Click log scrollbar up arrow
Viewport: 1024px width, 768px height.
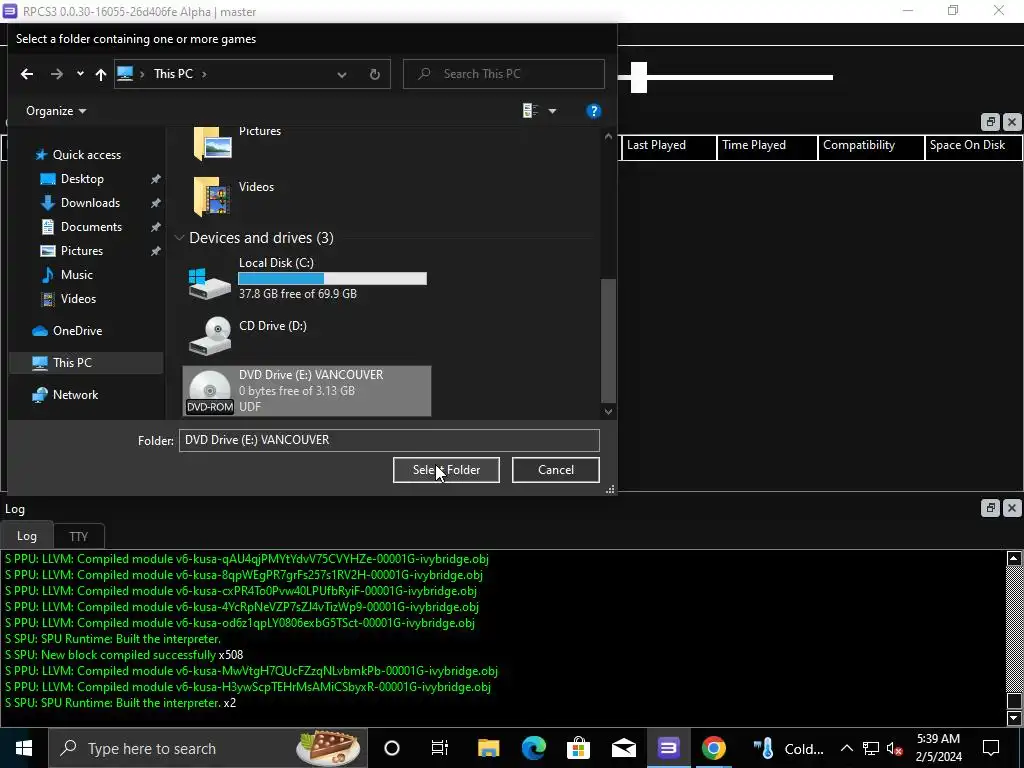[x=1014, y=558]
